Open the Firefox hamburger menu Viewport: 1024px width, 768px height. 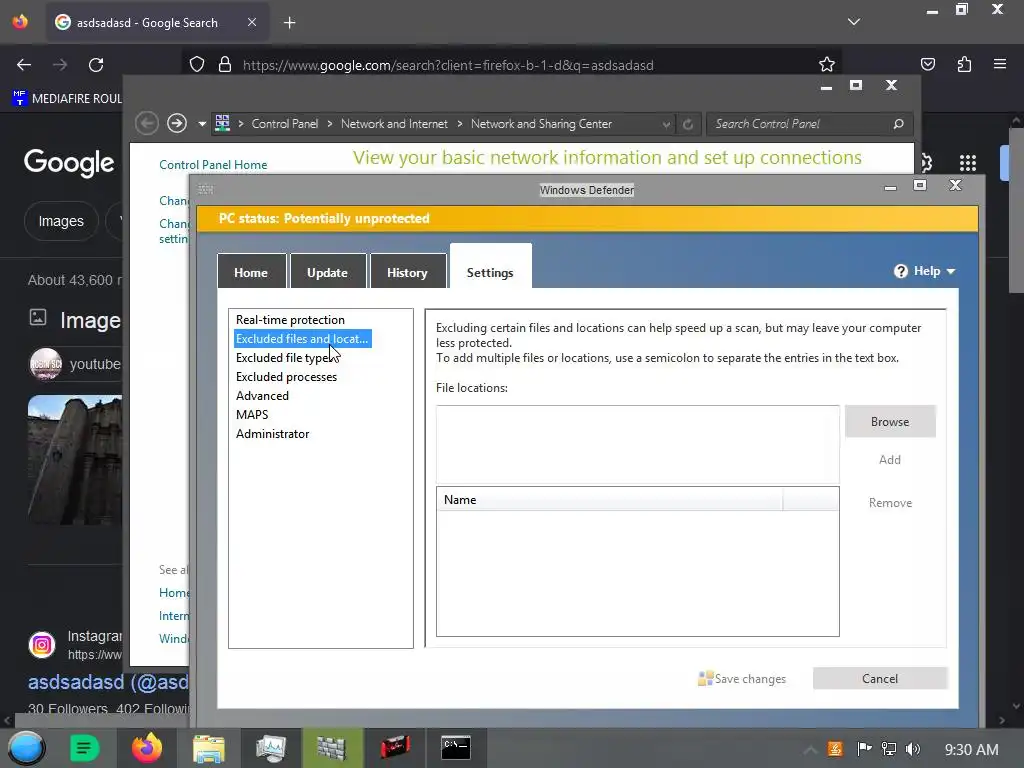[x=1000, y=64]
